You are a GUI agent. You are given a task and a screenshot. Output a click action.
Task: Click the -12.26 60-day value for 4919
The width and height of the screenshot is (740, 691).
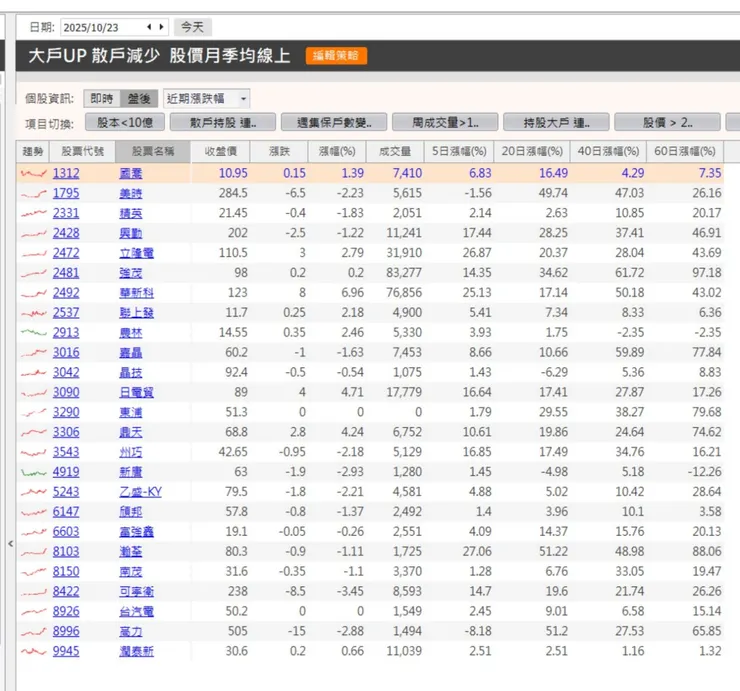click(x=705, y=472)
